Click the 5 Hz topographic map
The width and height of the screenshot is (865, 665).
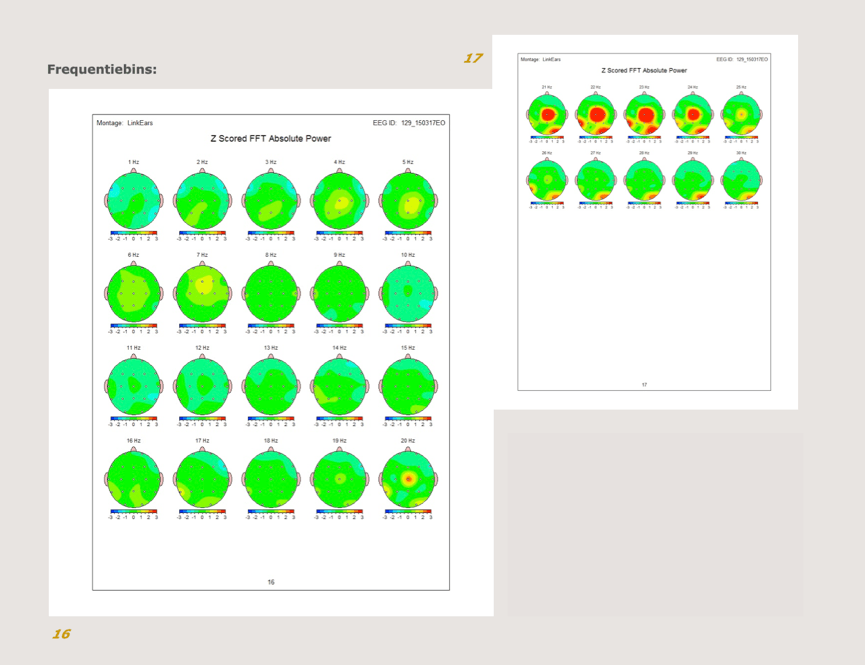[408, 200]
